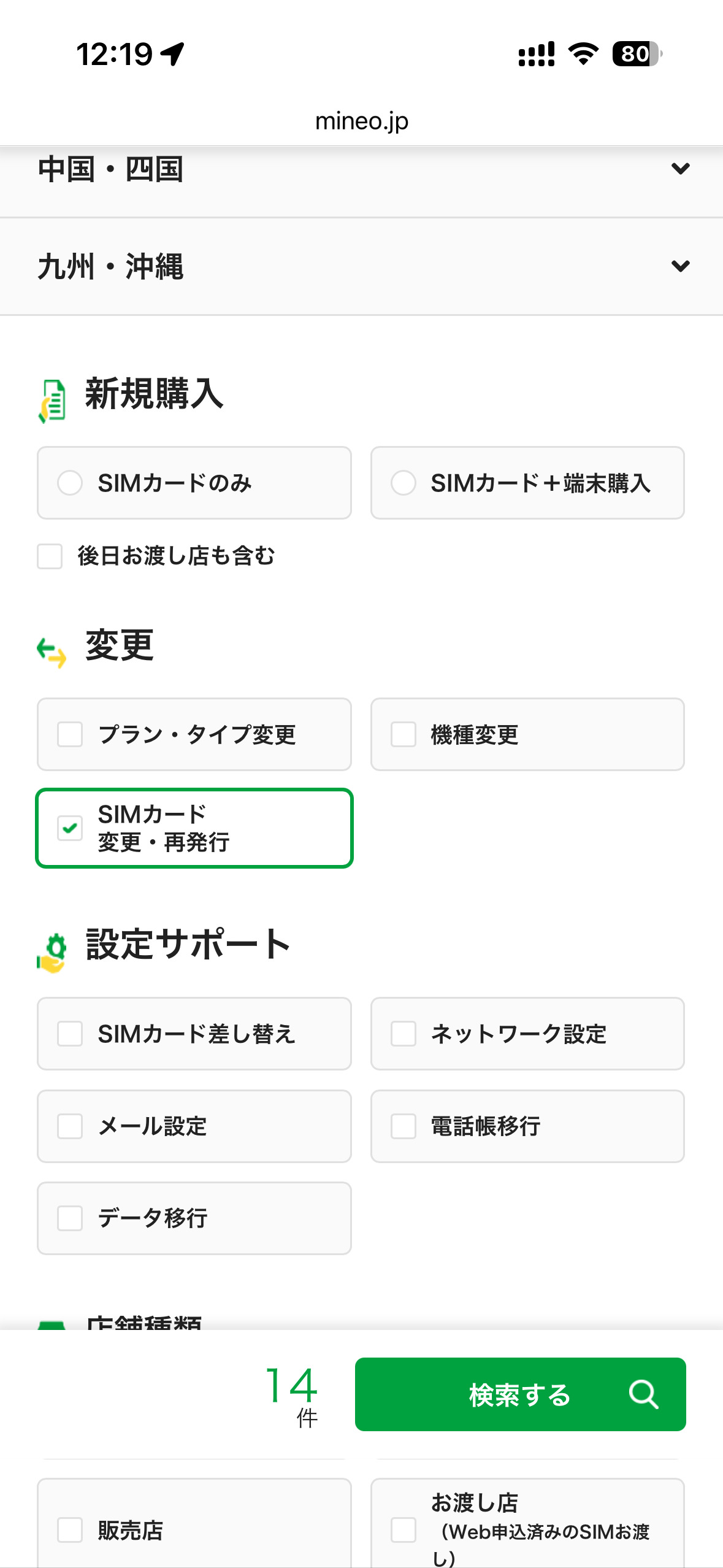The image size is (723, 1568).
Task: Tap the mineo.jp address bar
Action: tap(361, 121)
